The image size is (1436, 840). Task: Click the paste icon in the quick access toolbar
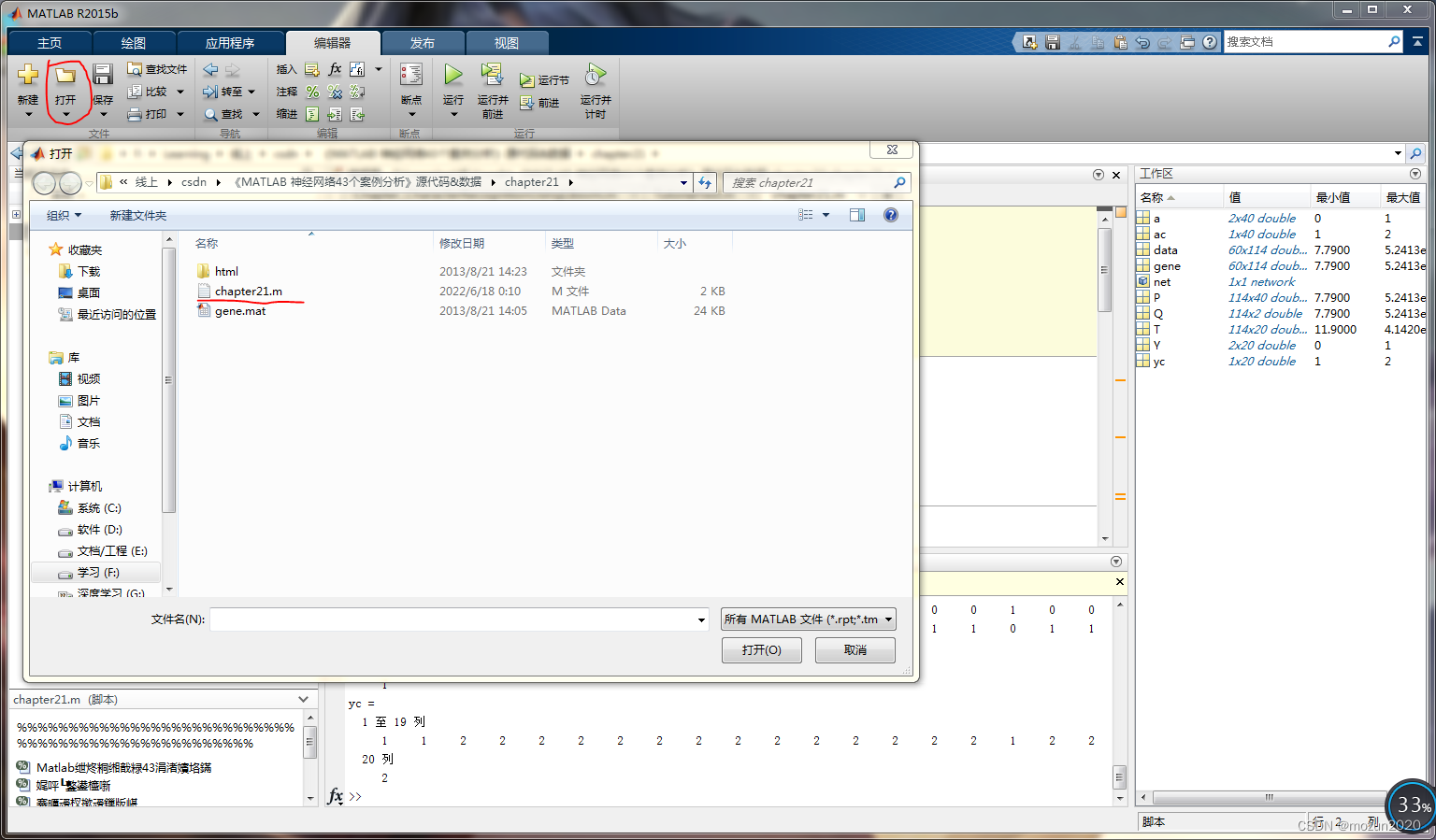tap(1120, 42)
